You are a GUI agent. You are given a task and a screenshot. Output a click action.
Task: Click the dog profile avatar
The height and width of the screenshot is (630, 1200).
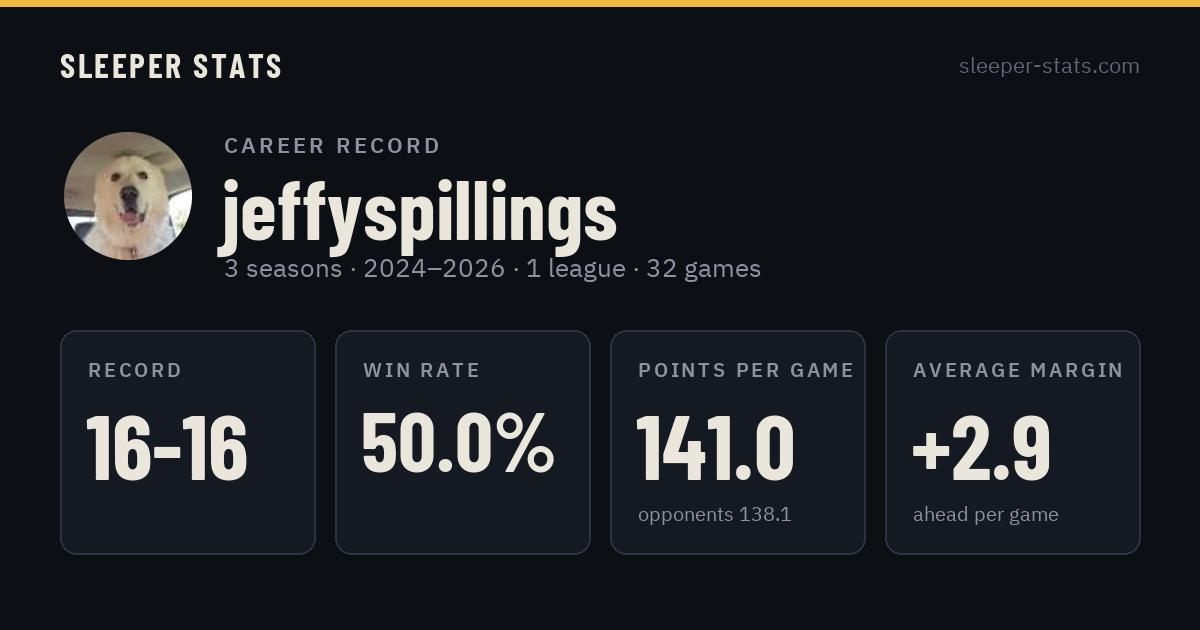pyautogui.click(x=128, y=196)
